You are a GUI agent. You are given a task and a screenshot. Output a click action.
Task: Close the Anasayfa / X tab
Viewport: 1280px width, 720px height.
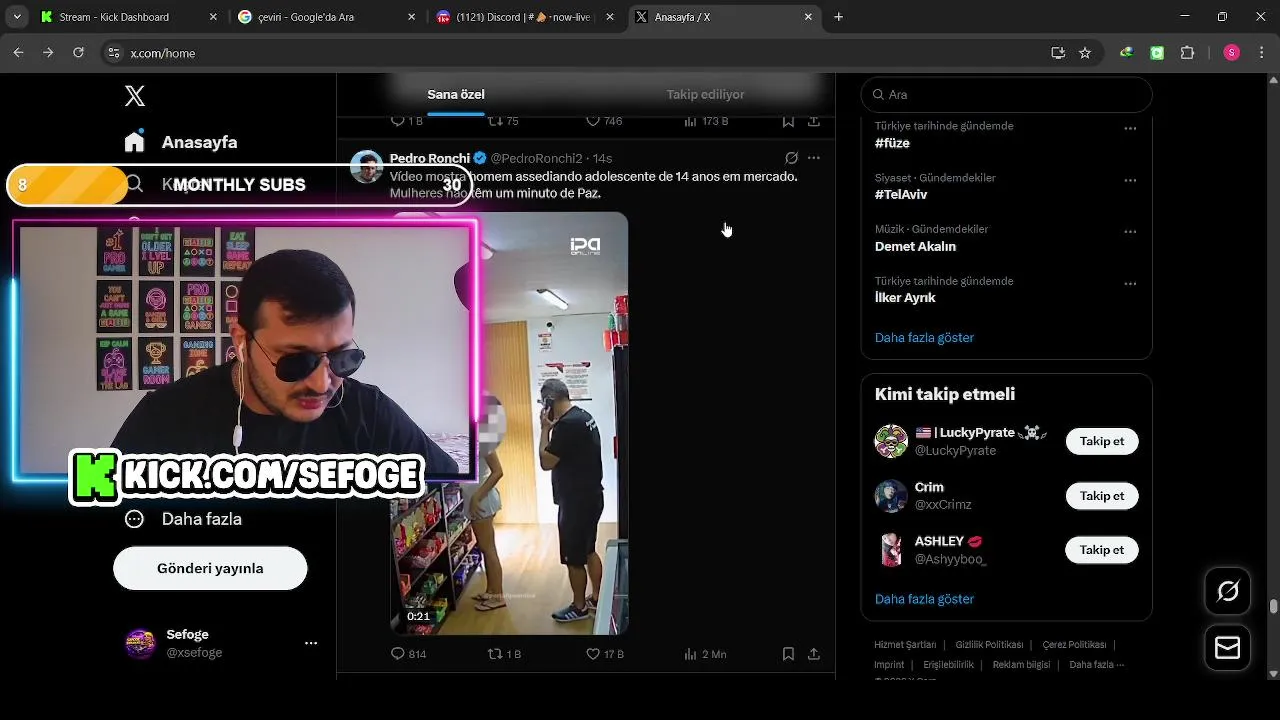pyautogui.click(x=808, y=17)
